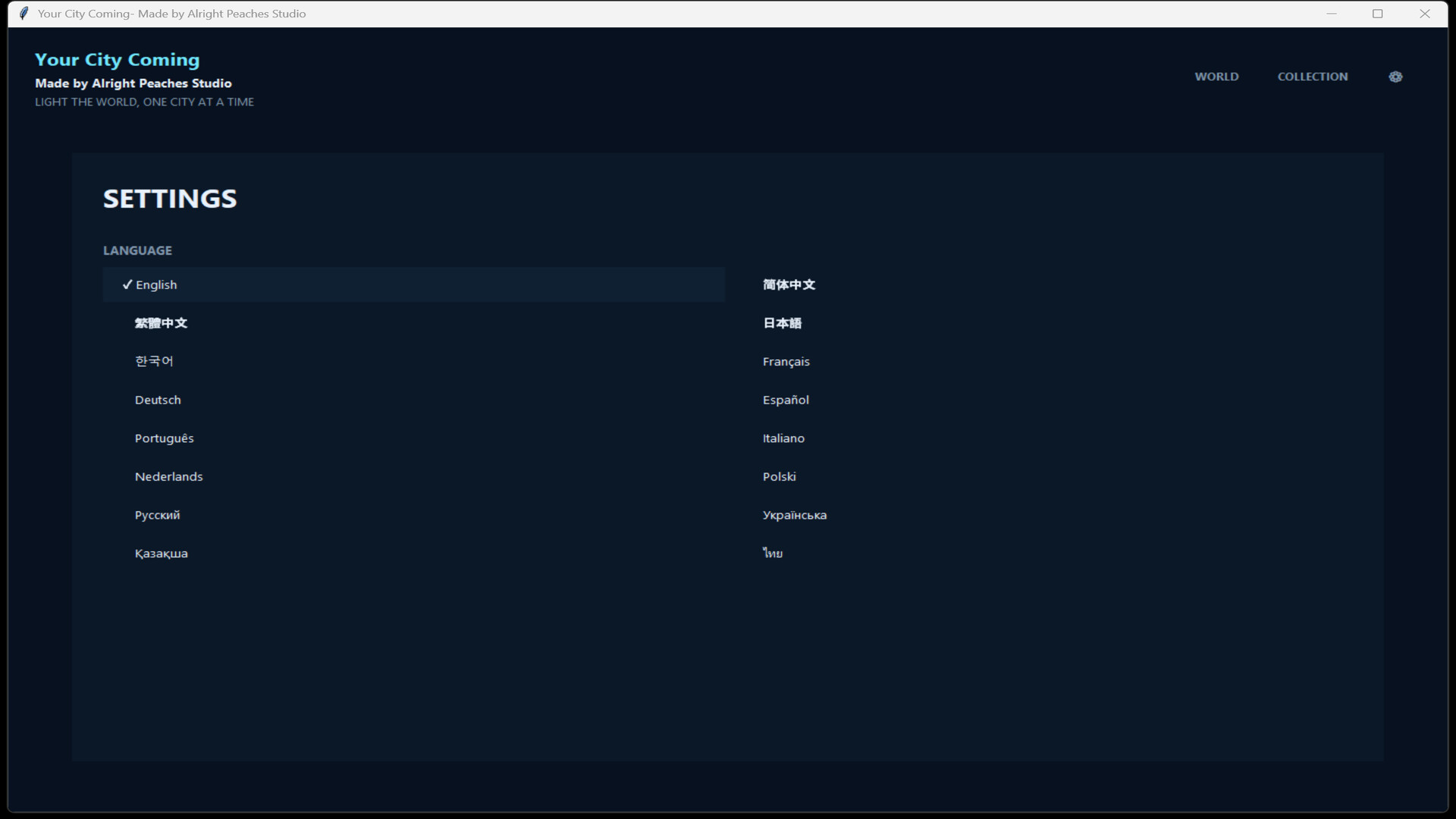Select 한국어 language option
Viewport: 1456px width, 819px height.
154,361
